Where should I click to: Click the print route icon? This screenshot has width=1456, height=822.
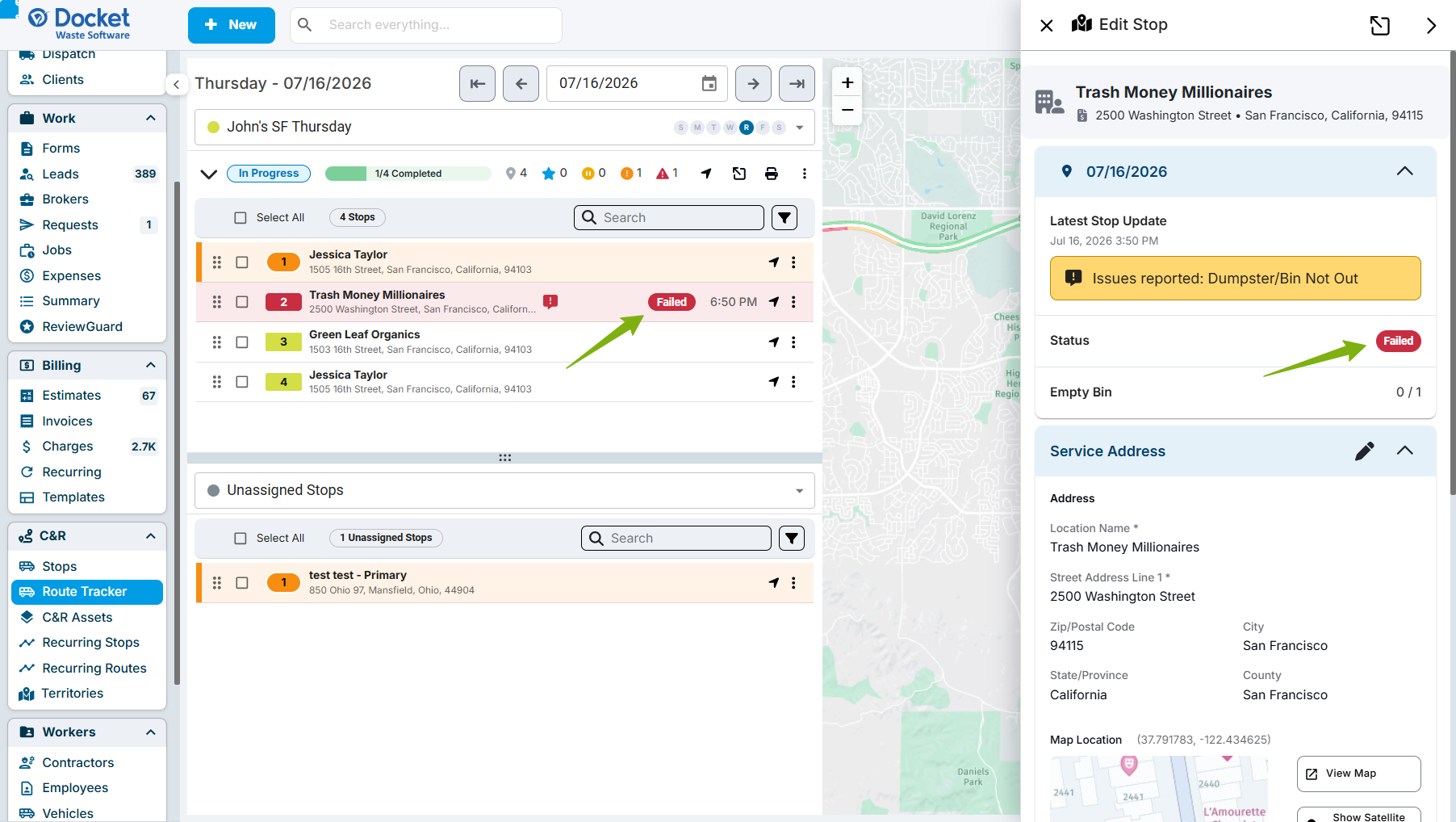click(772, 174)
